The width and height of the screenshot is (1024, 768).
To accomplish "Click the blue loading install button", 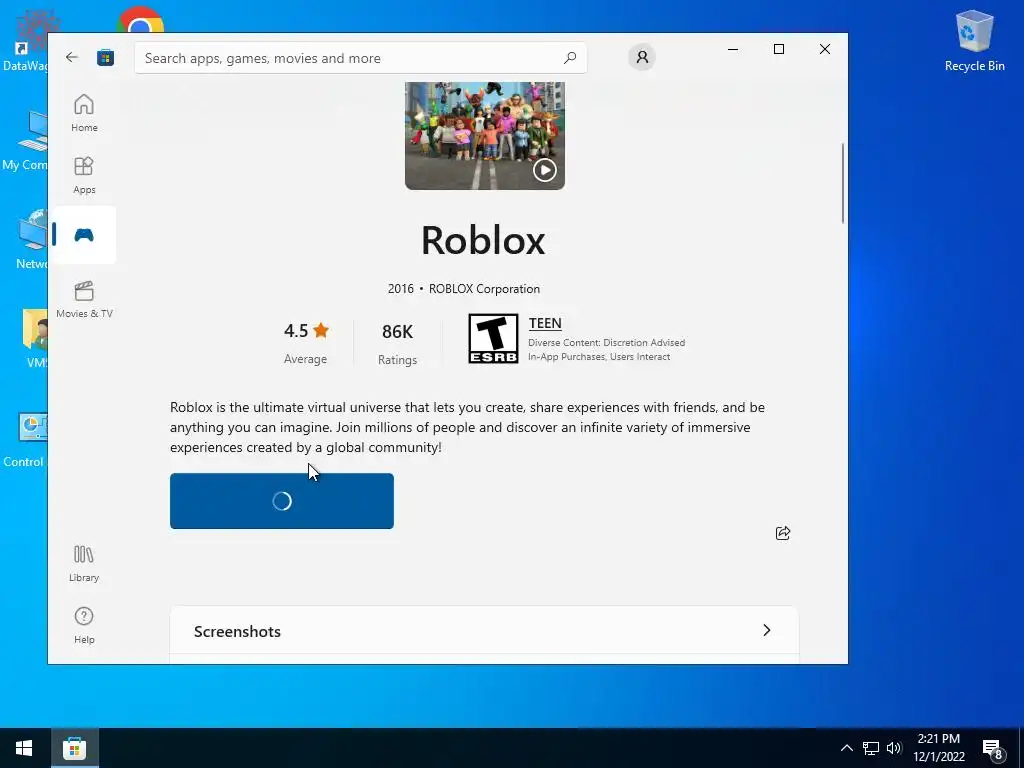I will pyautogui.click(x=281, y=501).
